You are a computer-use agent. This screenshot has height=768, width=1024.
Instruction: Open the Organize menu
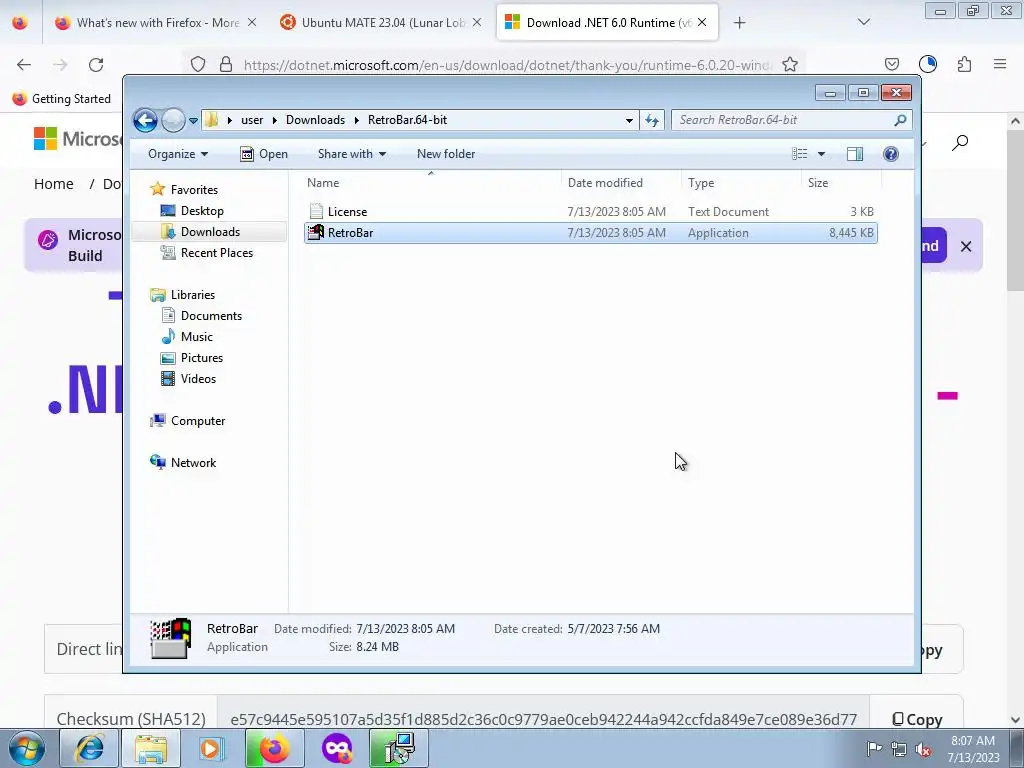178,154
